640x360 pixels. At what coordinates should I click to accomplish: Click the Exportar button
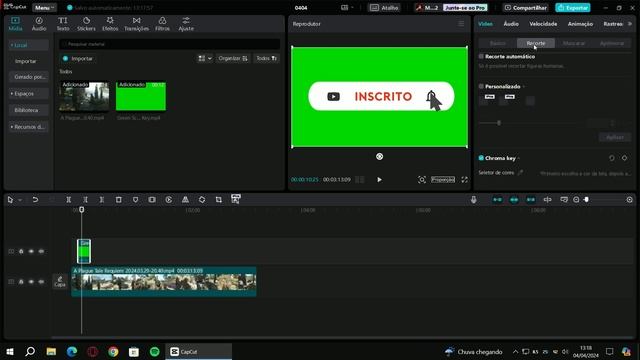[573, 8]
